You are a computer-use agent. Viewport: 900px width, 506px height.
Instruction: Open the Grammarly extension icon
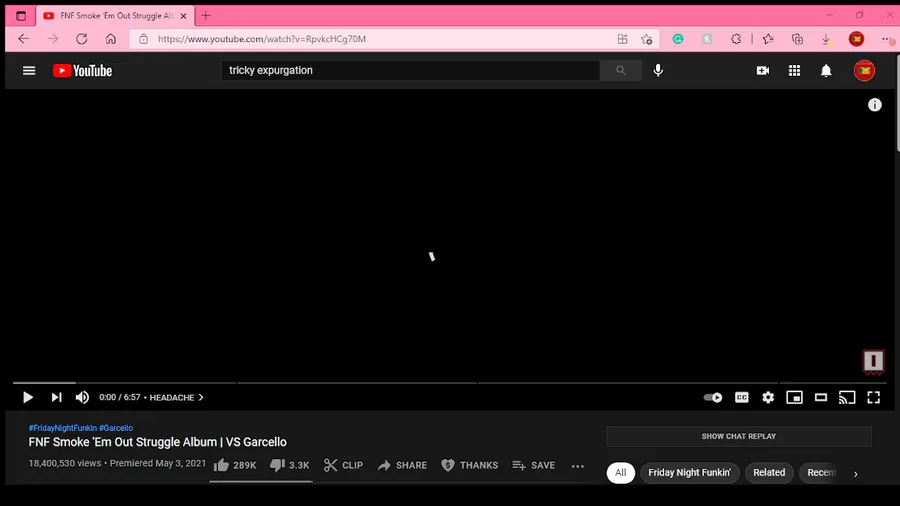pyautogui.click(x=678, y=39)
